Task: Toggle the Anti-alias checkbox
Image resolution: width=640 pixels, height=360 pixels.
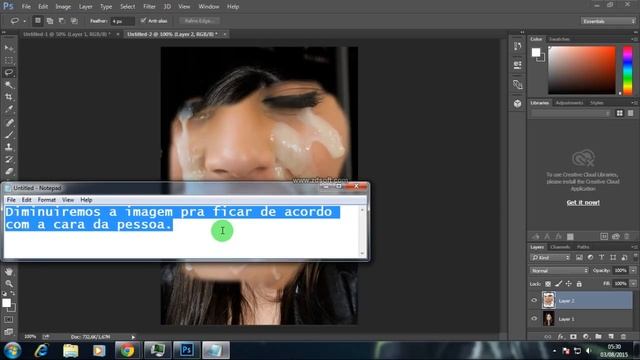Action: pos(143,20)
